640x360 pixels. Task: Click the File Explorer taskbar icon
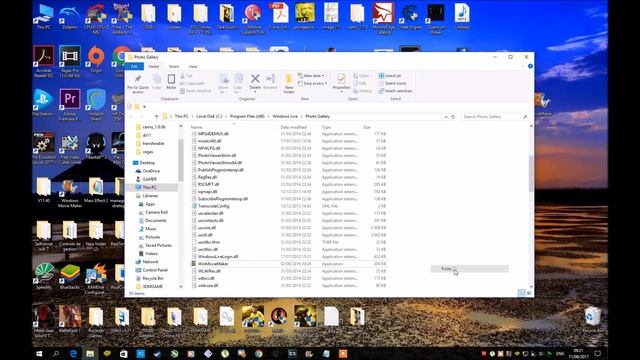click(90, 353)
